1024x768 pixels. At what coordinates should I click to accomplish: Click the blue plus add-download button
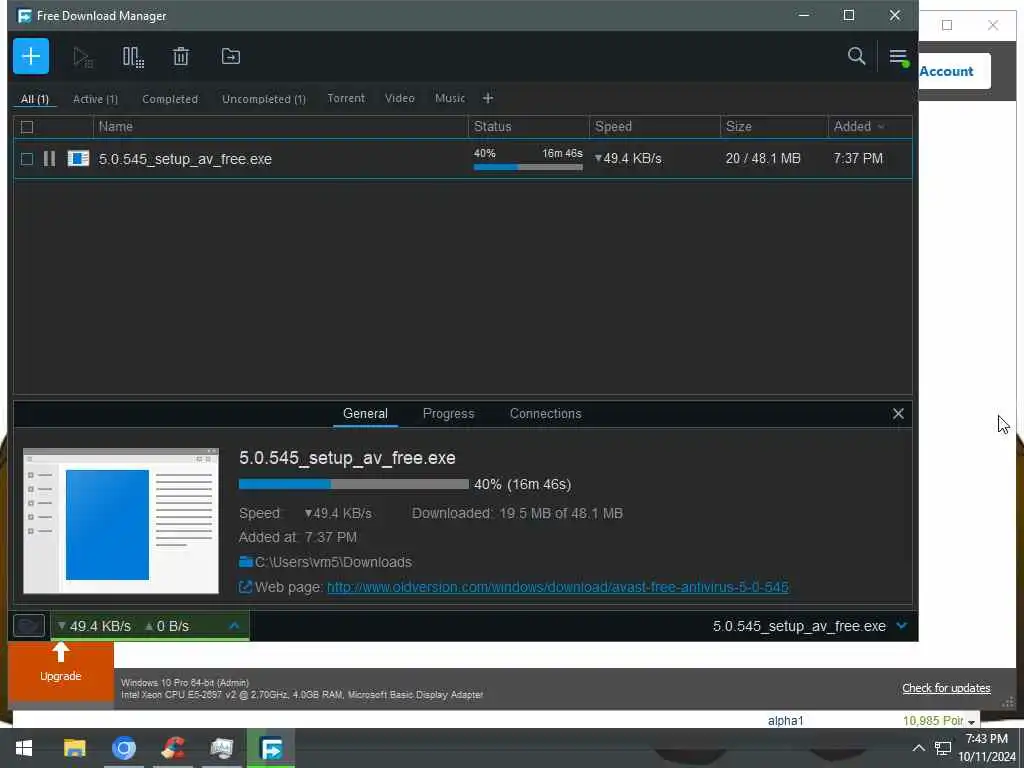31,56
